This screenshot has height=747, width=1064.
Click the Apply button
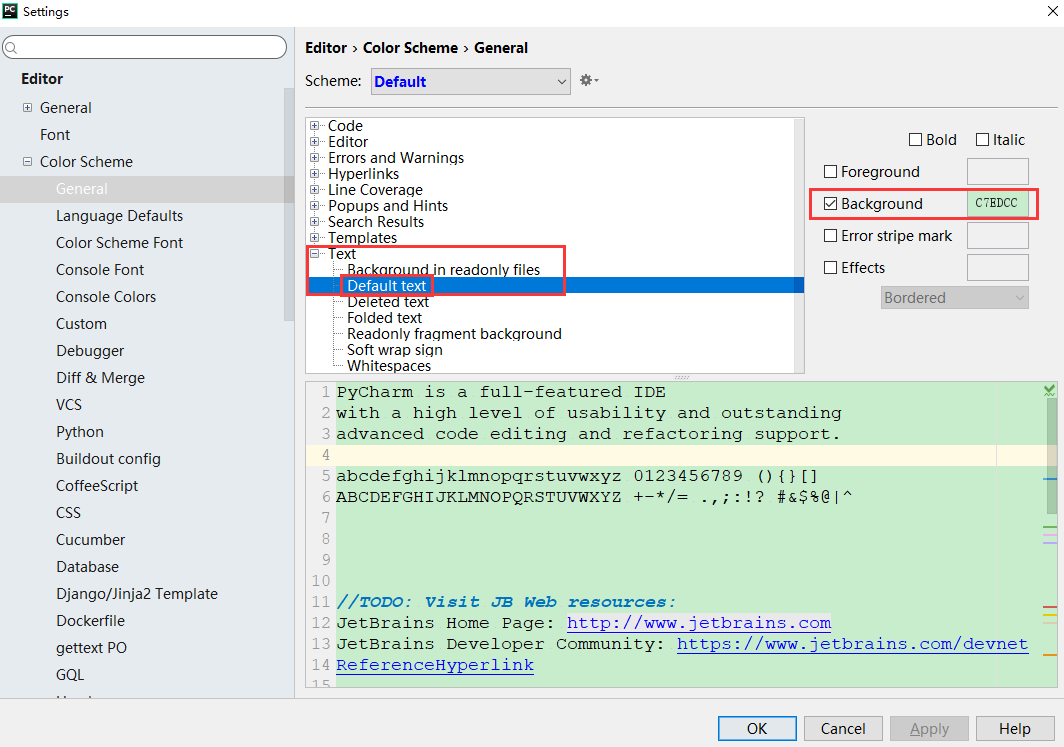pos(929,729)
